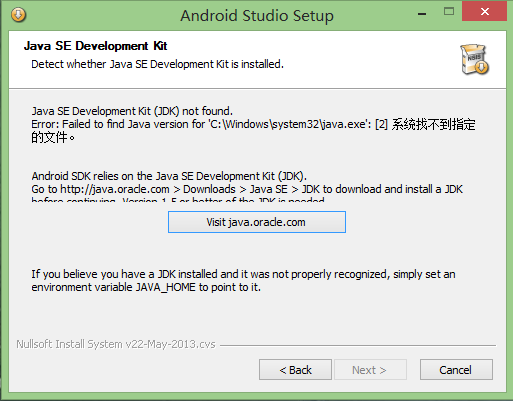Go back with the < Back button

click(x=295, y=370)
